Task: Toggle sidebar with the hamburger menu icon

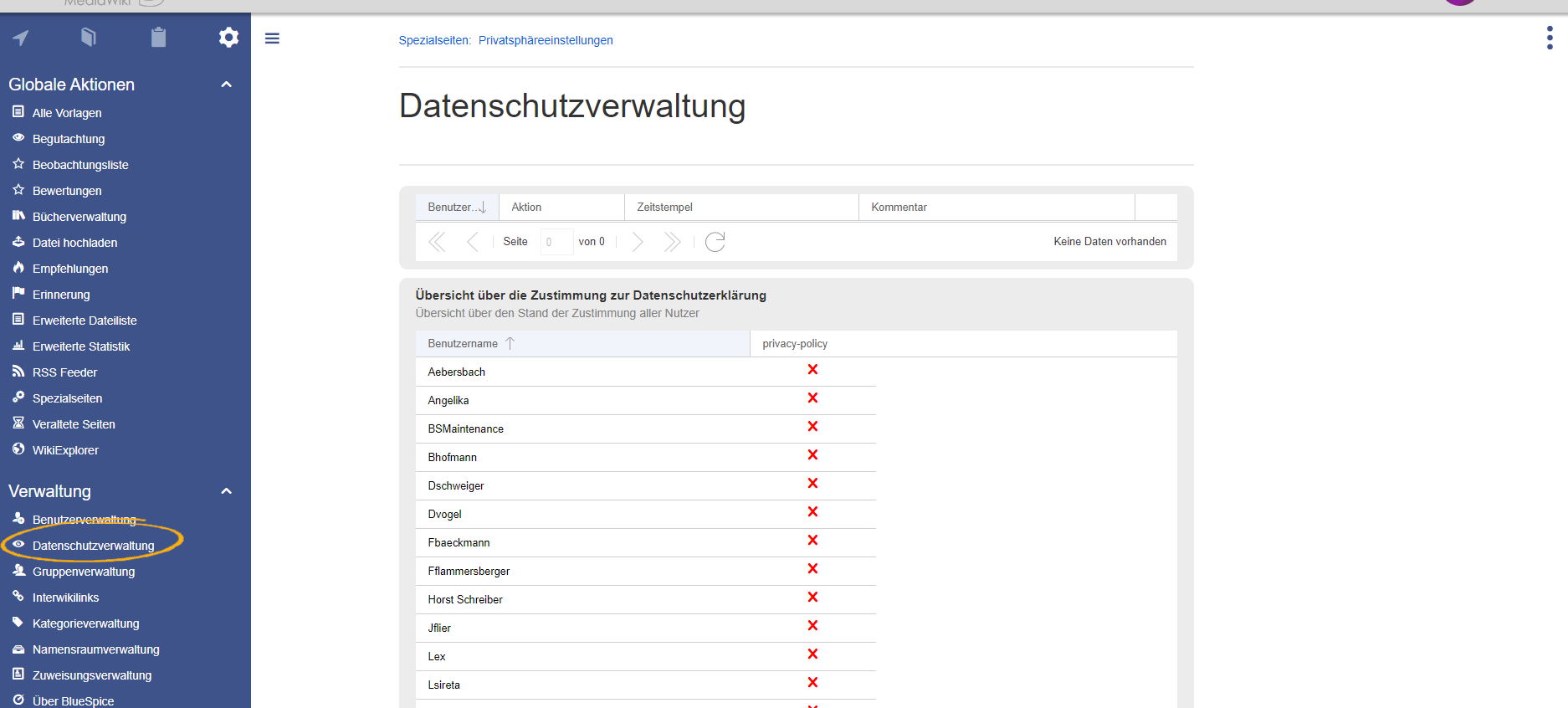Action: 272,38
